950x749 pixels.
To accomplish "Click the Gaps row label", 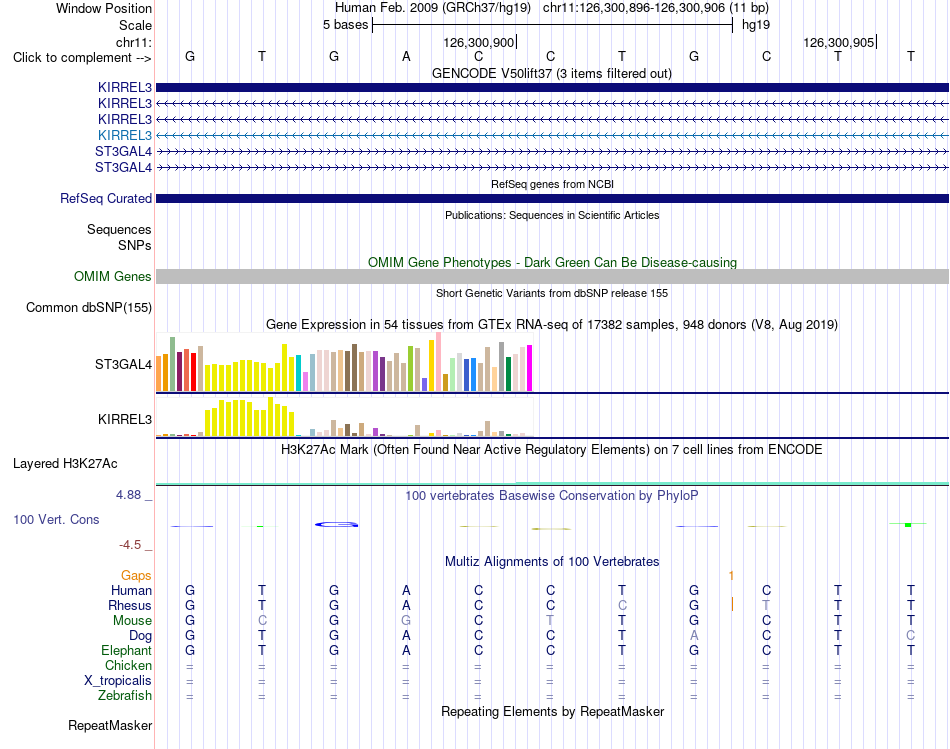I will coord(136,575).
